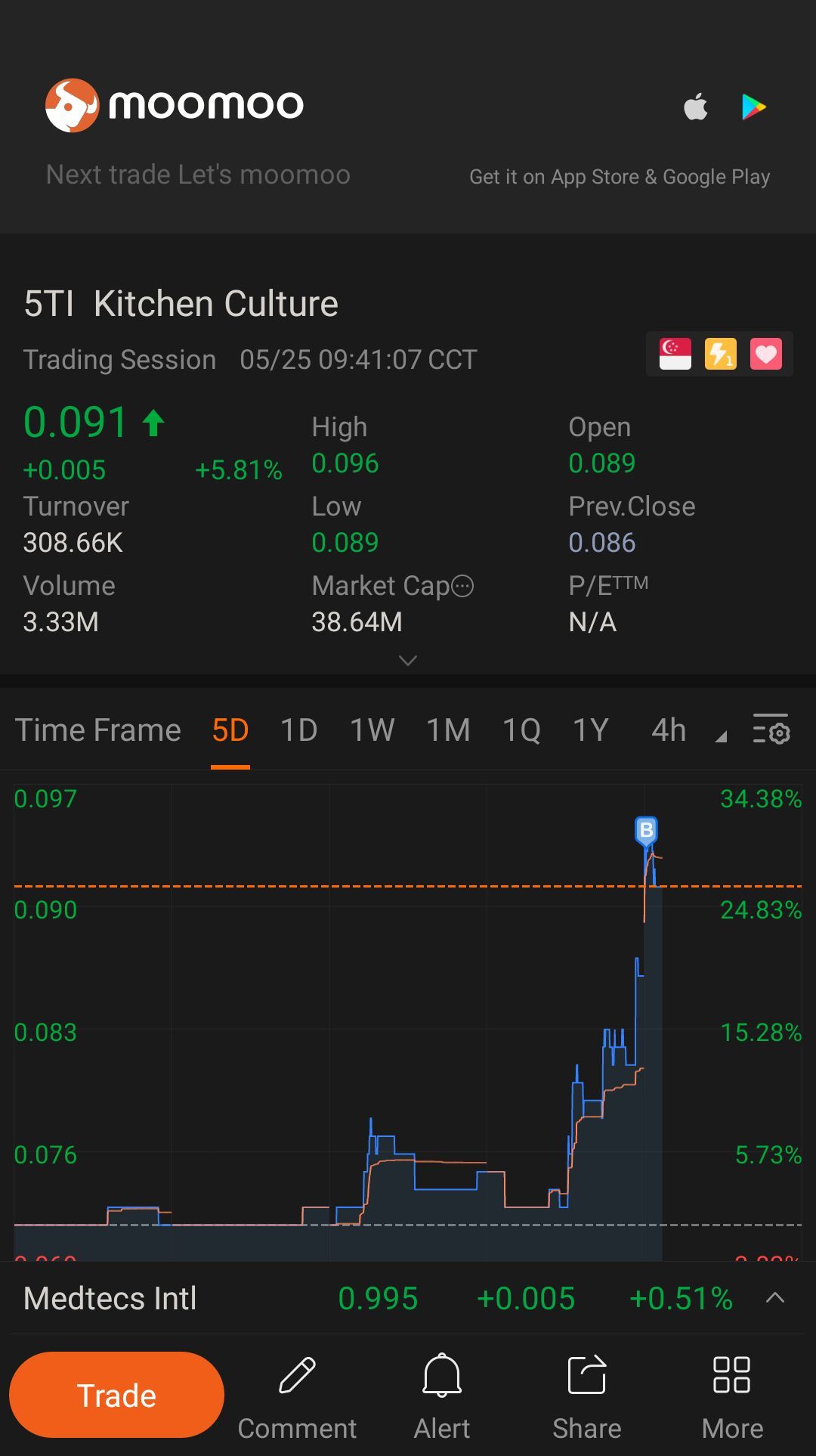Open chart settings gear icon
Image resolution: width=816 pixels, height=1456 pixels.
[771, 730]
